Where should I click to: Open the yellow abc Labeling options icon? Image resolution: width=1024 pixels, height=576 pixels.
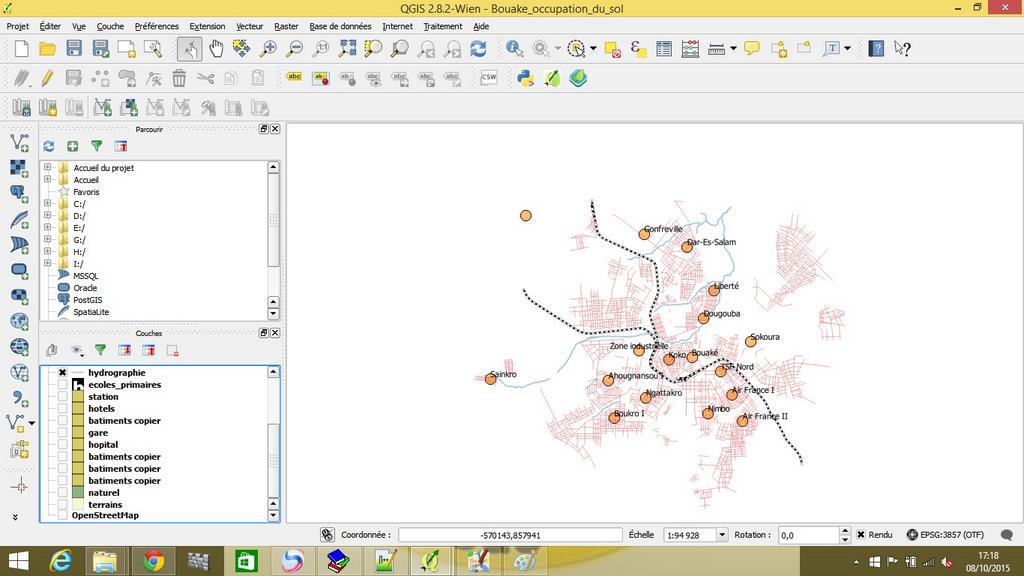294,78
